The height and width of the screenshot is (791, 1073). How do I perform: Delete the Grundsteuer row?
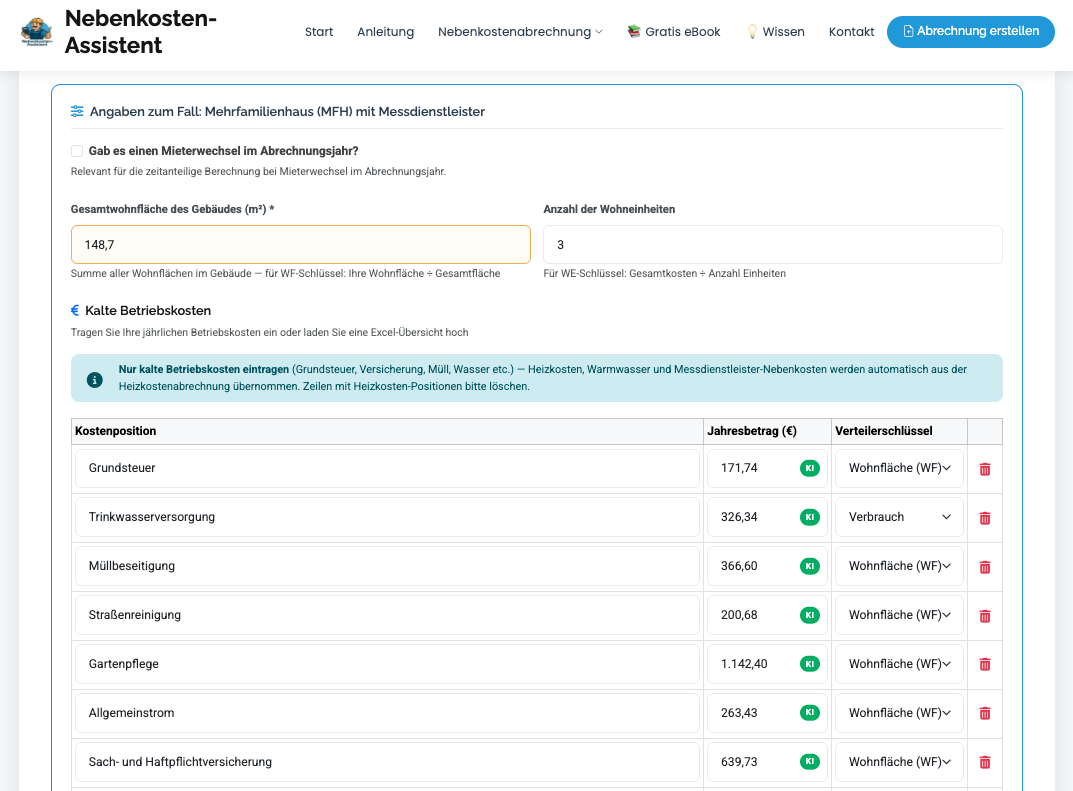coord(985,469)
